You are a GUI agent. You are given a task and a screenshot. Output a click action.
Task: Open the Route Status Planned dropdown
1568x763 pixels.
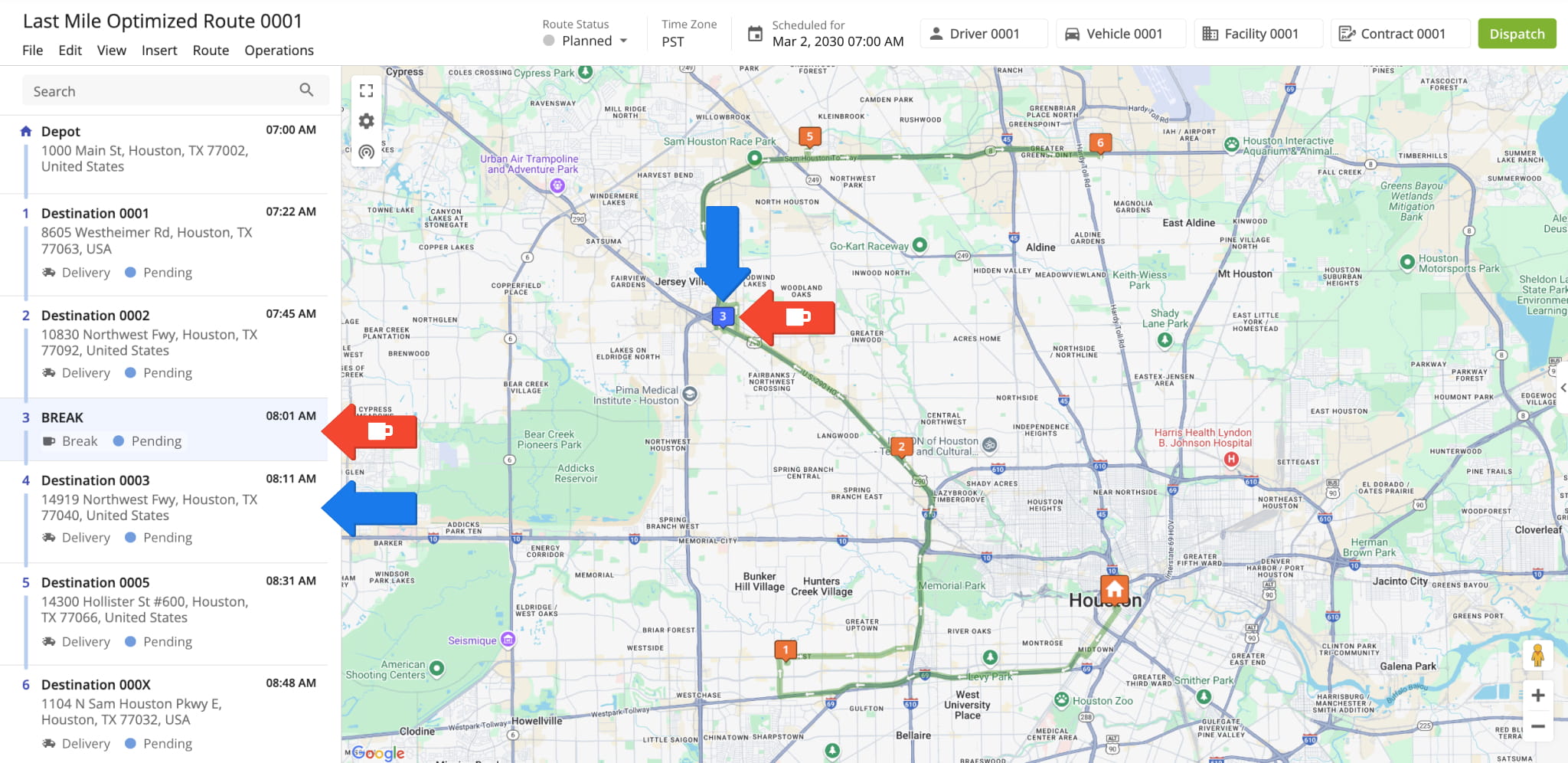(x=586, y=41)
